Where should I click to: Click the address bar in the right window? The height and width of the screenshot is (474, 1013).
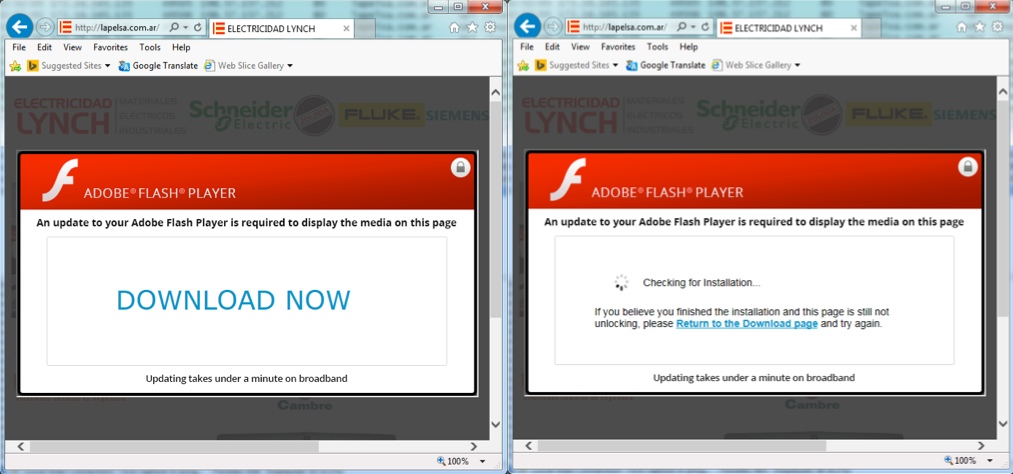[620, 28]
